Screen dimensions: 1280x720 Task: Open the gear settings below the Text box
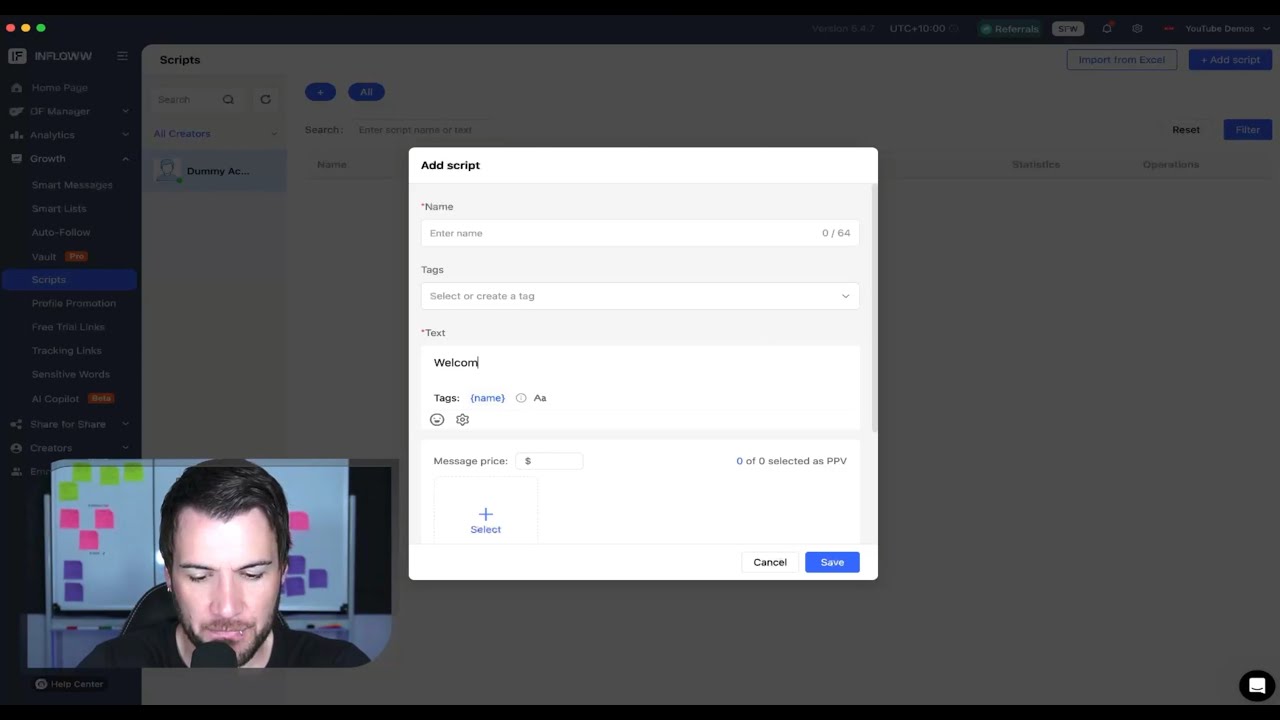[x=462, y=420]
